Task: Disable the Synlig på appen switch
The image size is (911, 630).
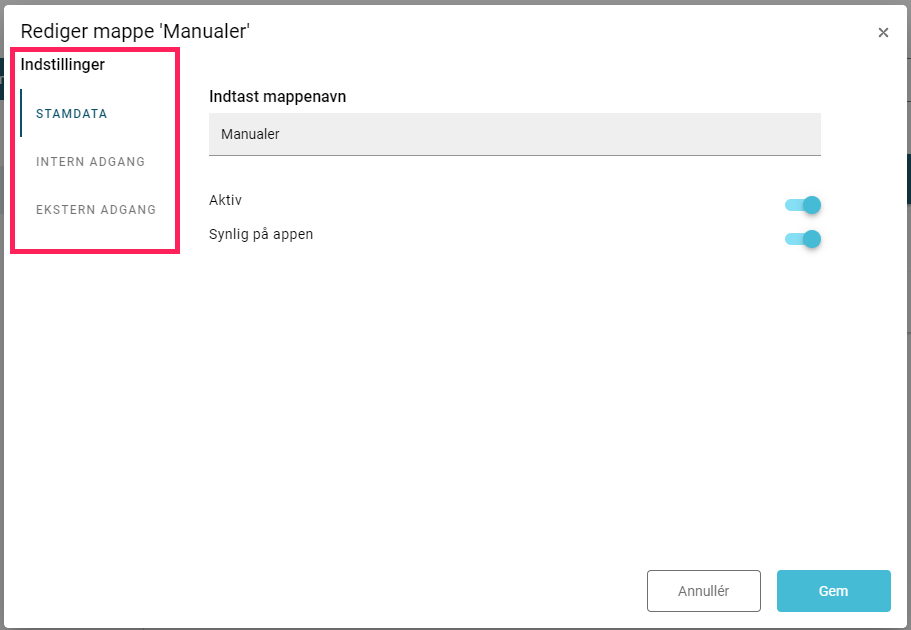Action: (x=802, y=239)
